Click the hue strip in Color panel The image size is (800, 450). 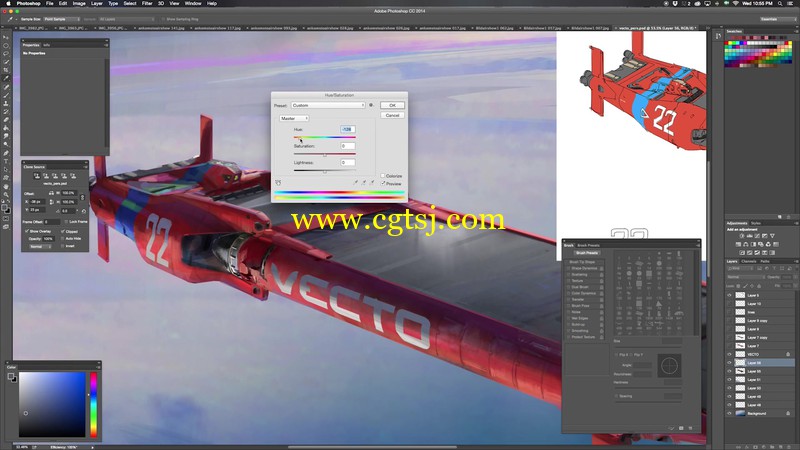coord(93,405)
